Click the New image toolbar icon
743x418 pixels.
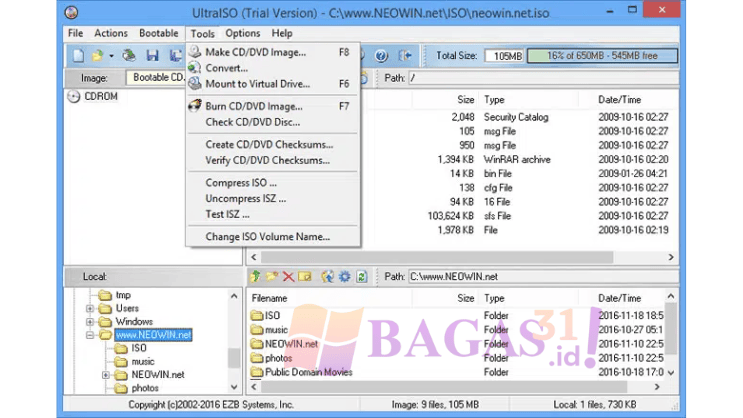point(77,56)
